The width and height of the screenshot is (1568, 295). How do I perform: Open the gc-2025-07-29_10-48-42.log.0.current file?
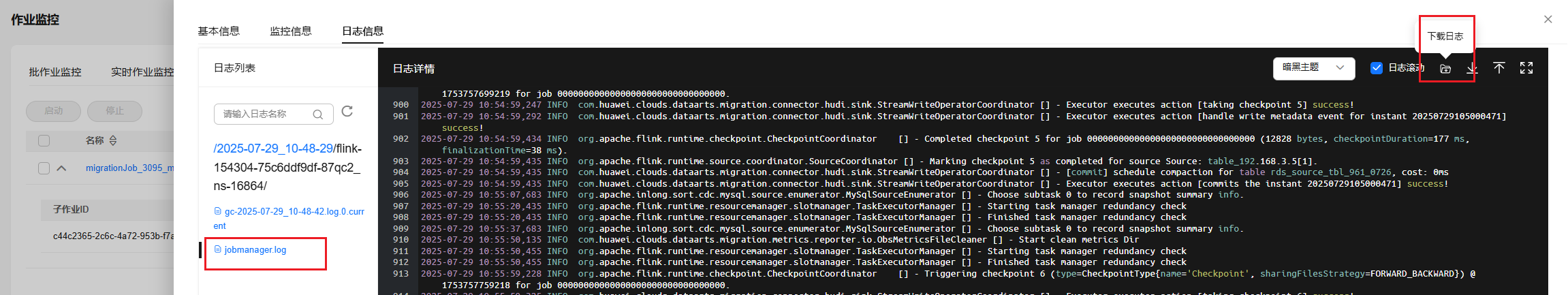[289, 219]
